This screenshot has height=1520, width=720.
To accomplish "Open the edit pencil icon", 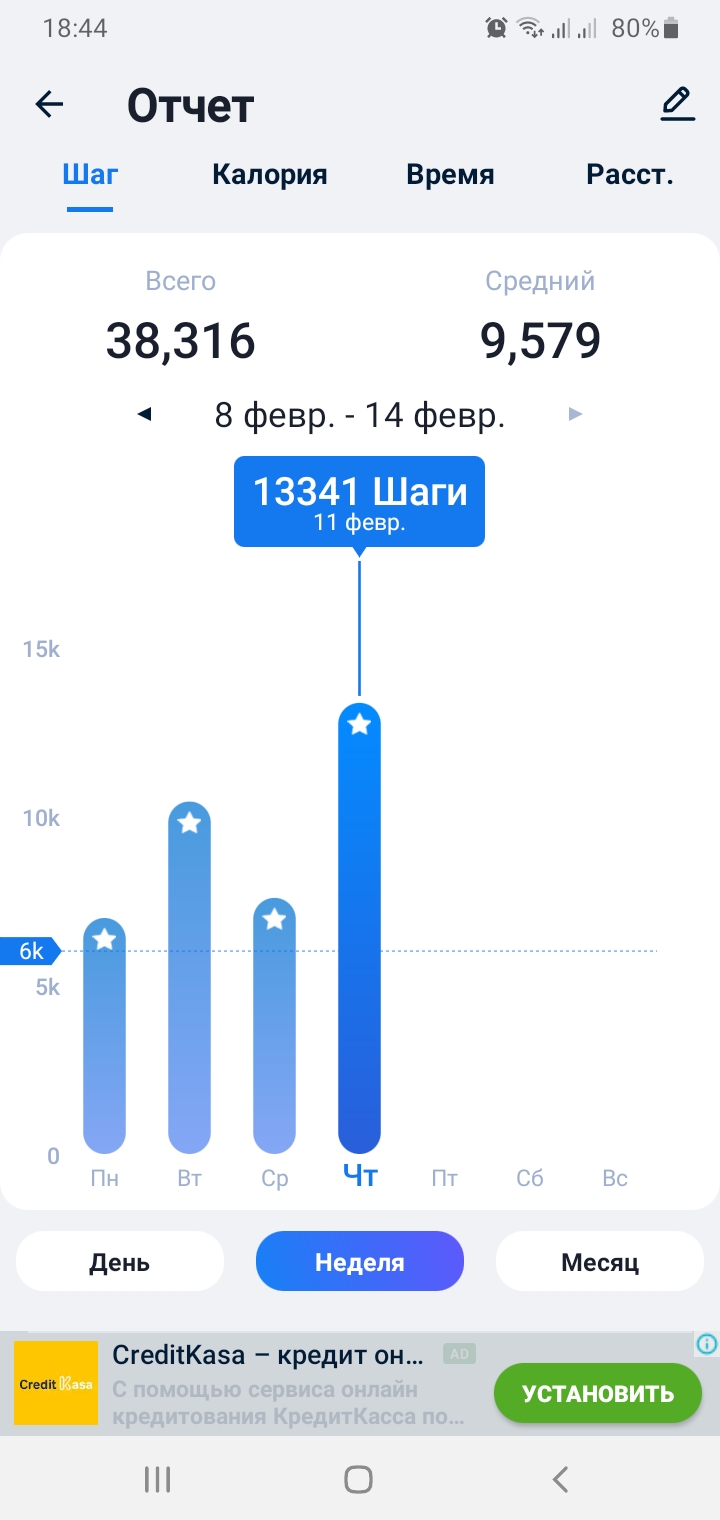I will click(677, 105).
